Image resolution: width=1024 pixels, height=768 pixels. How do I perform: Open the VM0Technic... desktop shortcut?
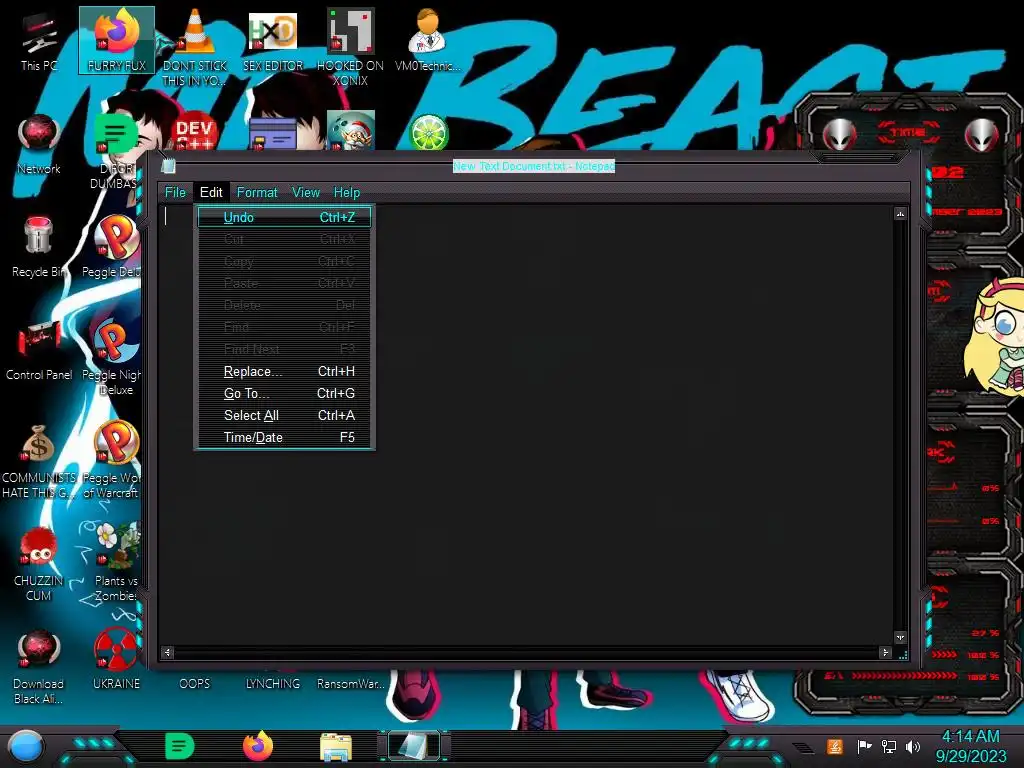[428, 40]
